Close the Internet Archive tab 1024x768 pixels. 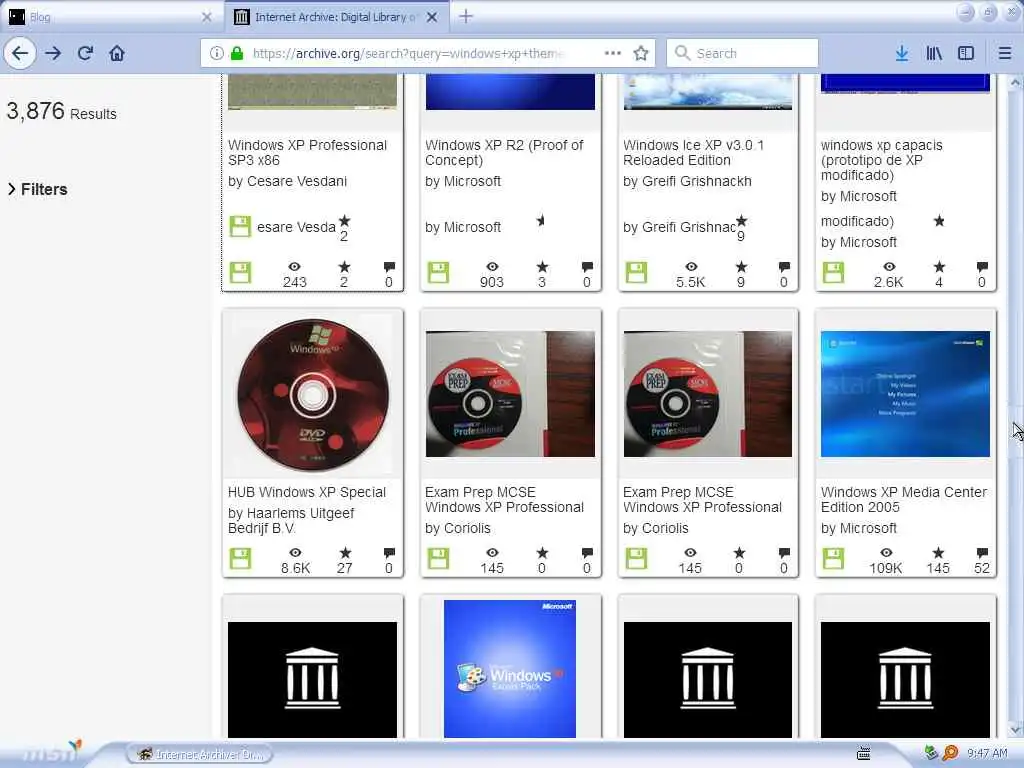[x=432, y=17]
